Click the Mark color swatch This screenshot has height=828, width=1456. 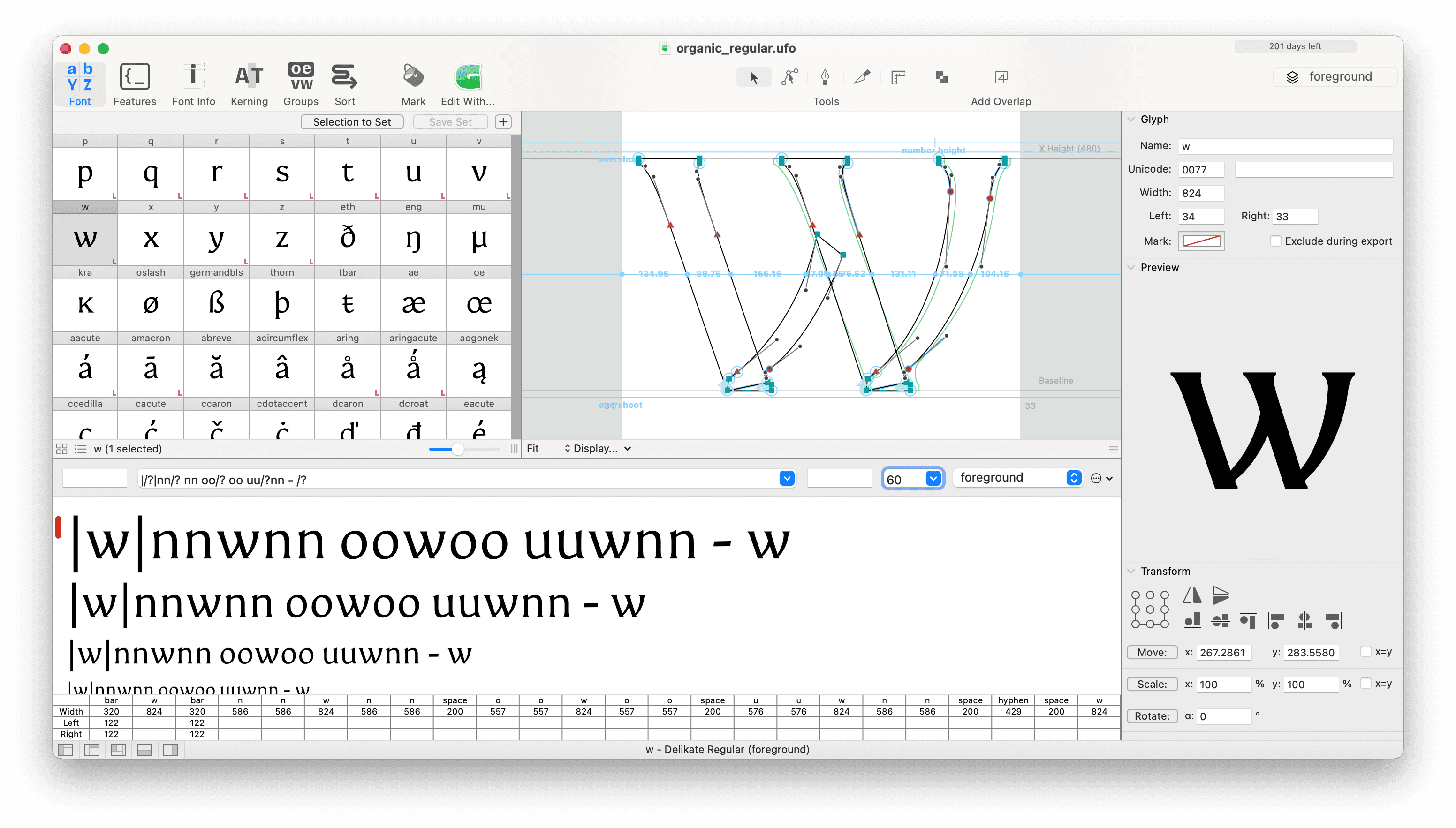tap(1201, 241)
